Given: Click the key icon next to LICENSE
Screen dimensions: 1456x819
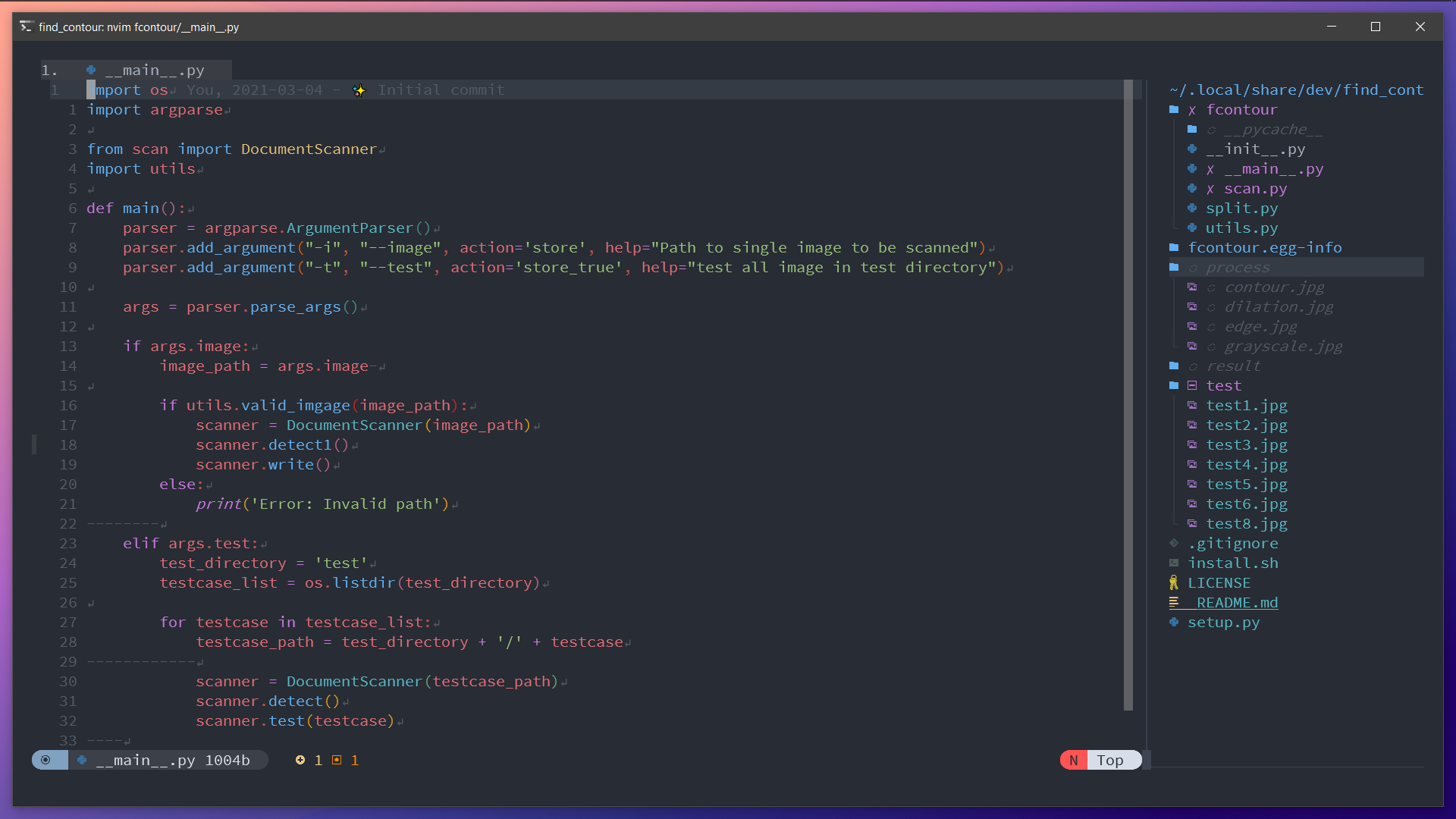Looking at the screenshot, I should click(1174, 582).
